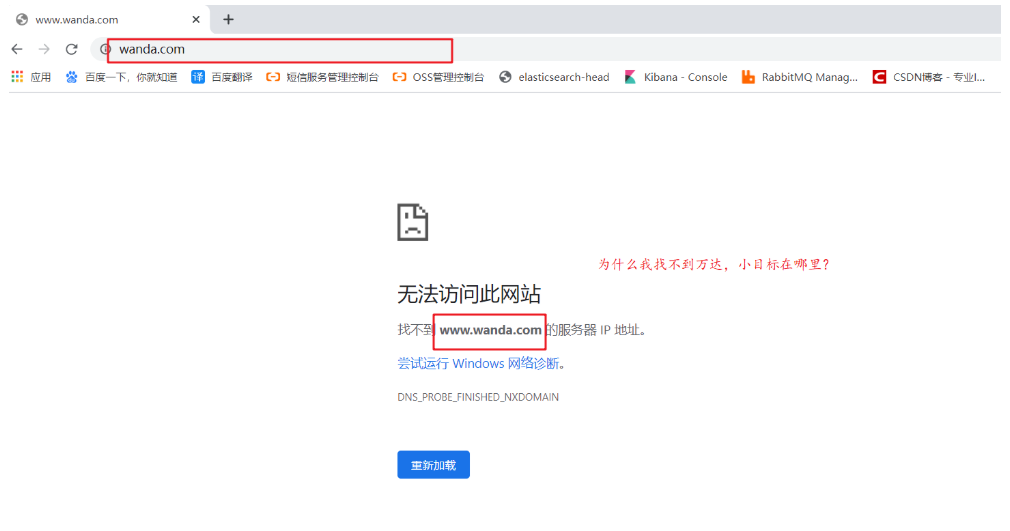Screen dimensions: 1010x531
Task: Open the OSS管理控制台 bookmark
Action: [438, 77]
